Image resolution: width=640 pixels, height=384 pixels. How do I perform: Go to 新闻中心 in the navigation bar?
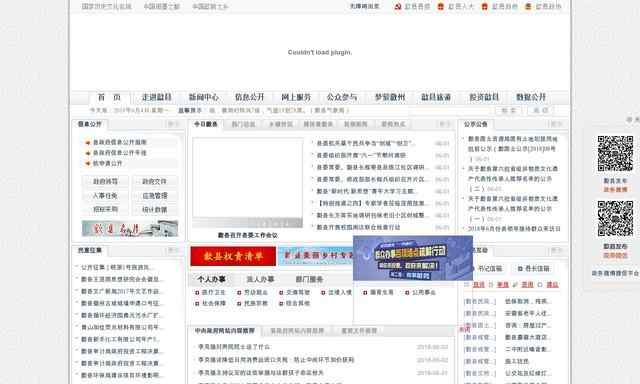(x=203, y=97)
